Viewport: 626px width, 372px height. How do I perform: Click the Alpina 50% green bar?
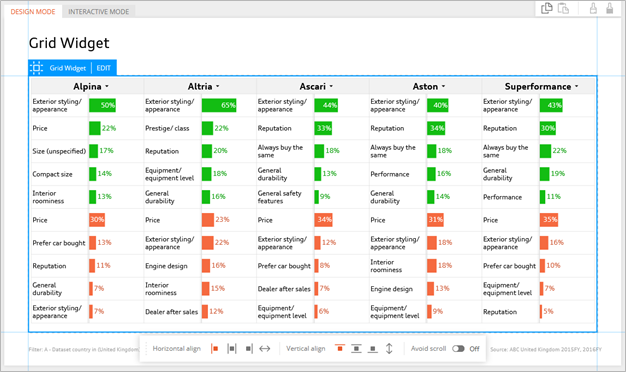coord(102,105)
